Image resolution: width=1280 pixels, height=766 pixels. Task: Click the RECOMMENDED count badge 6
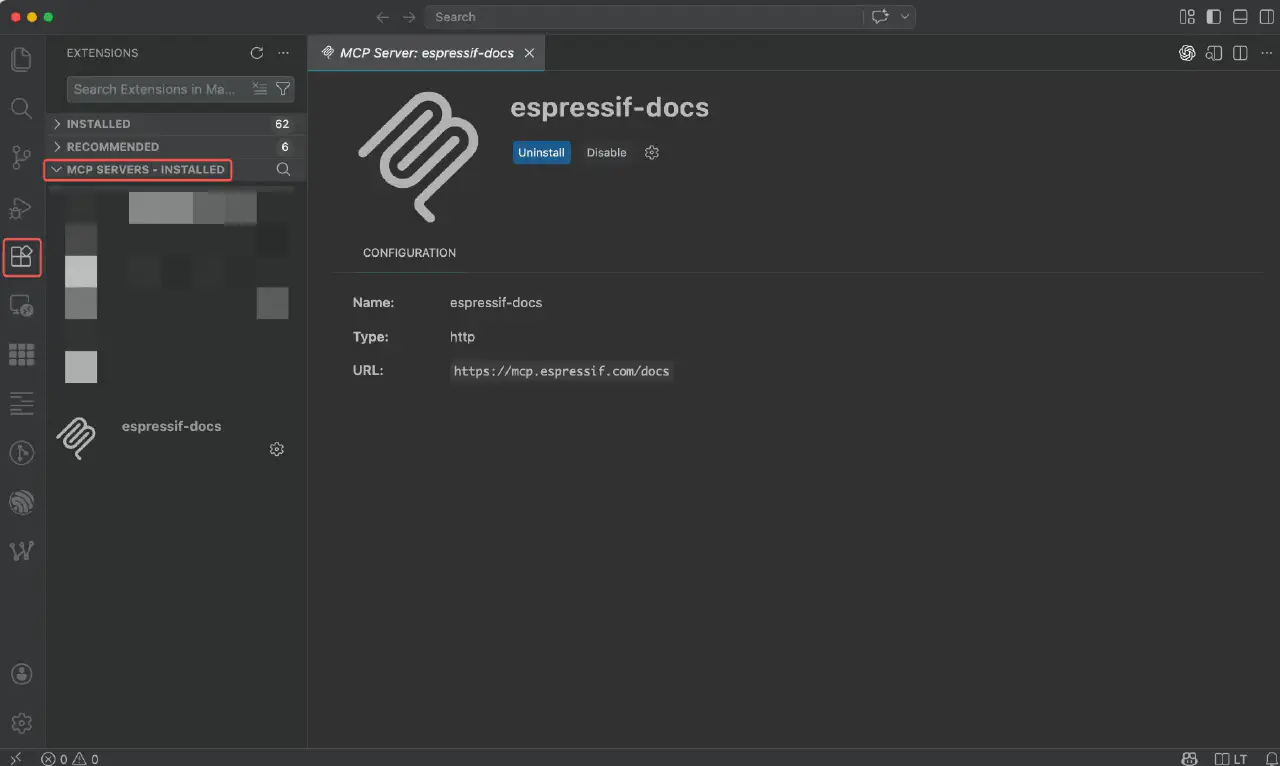point(285,147)
